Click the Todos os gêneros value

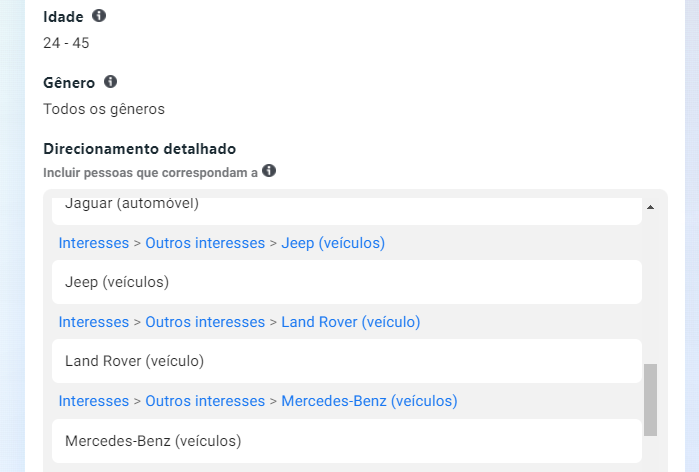pyautogui.click(x=104, y=109)
